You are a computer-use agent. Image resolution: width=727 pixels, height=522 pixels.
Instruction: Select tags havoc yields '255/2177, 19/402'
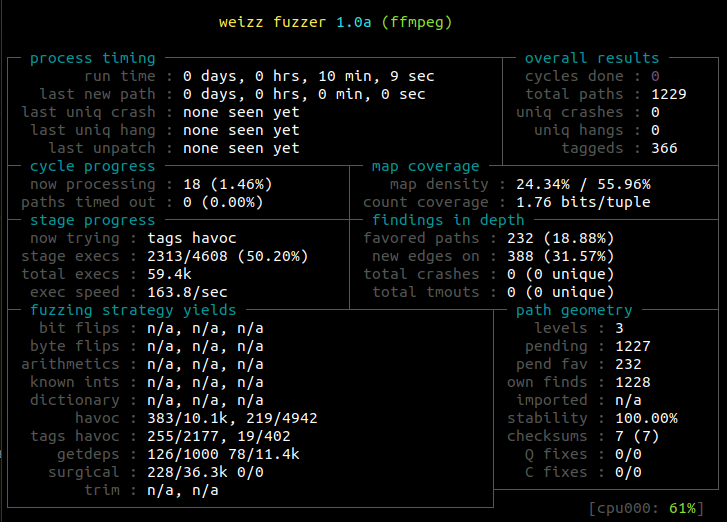[219, 436]
